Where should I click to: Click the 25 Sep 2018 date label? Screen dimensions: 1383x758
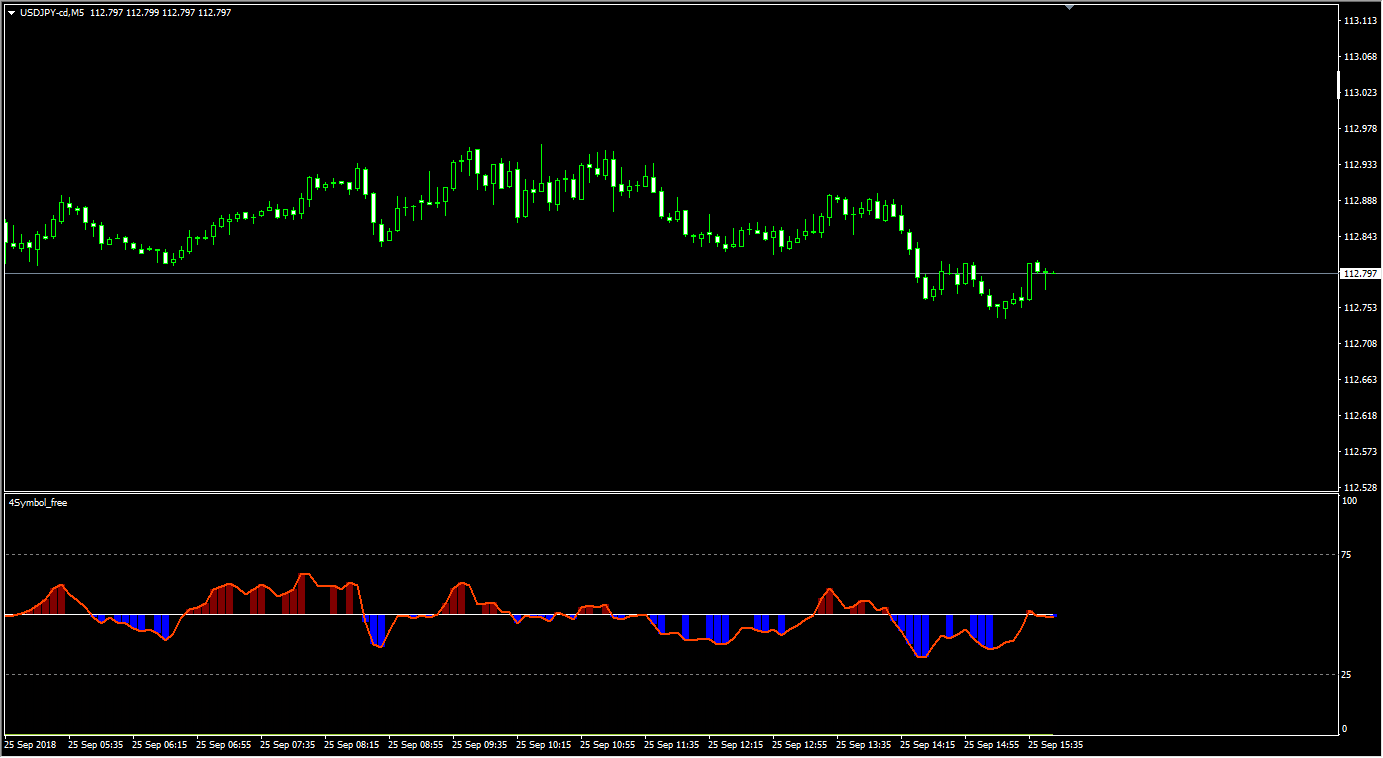(x=30, y=745)
